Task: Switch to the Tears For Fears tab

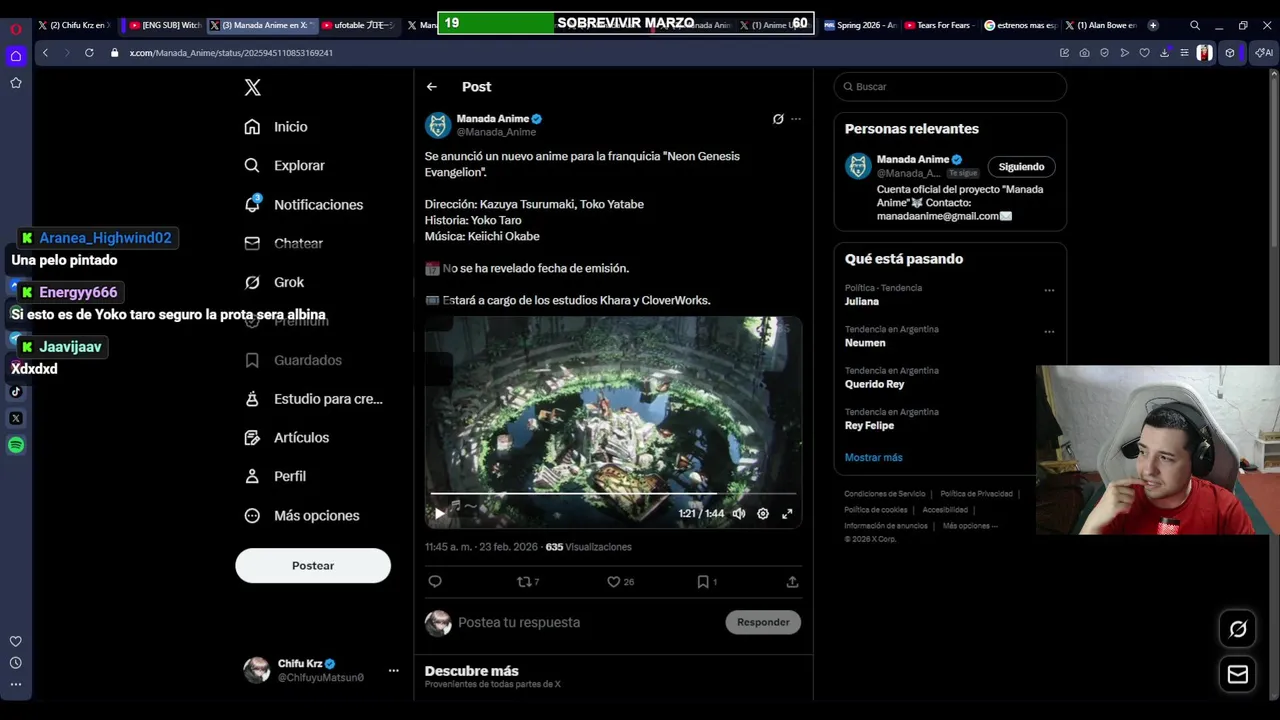Action: pos(937,25)
